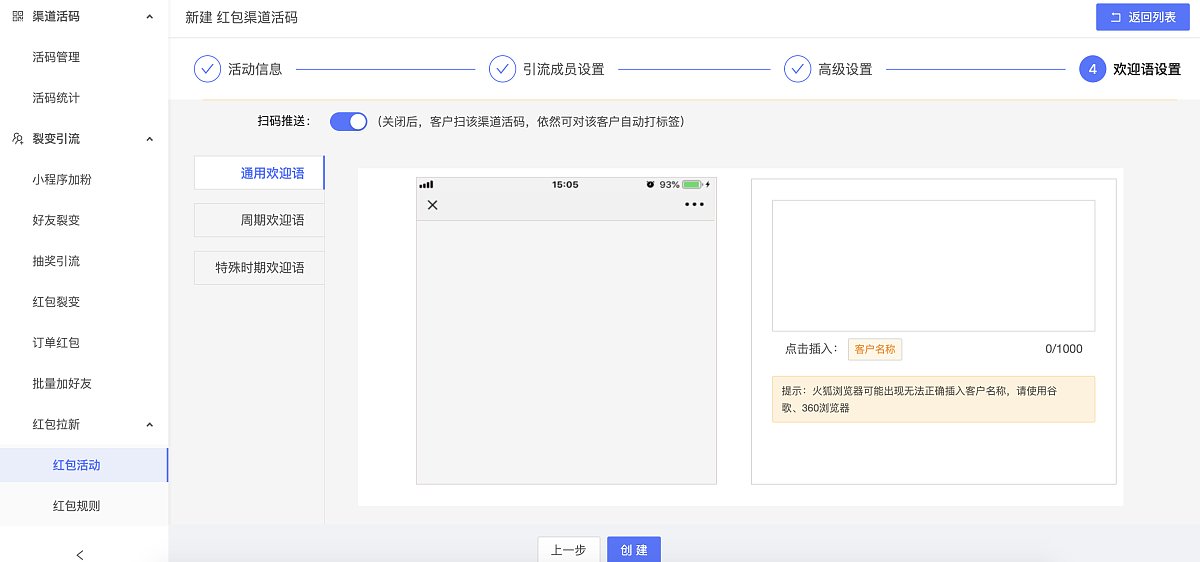1200x562 pixels.
Task: Select 红包活动 menu item
Action: pyautogui.click(x=84, y=465)
